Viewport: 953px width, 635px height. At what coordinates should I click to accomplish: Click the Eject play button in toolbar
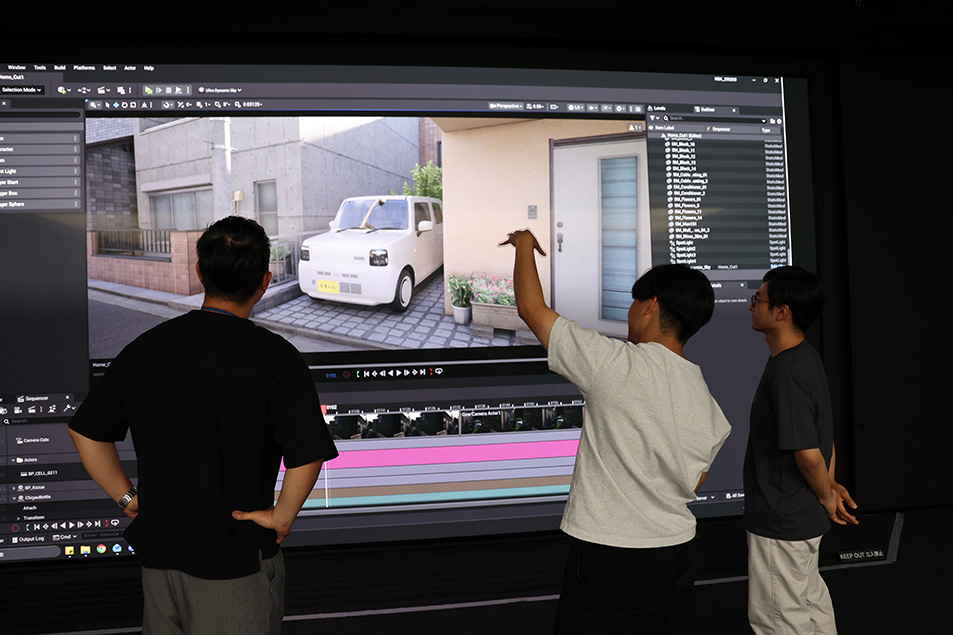click(x=179, y=90)
